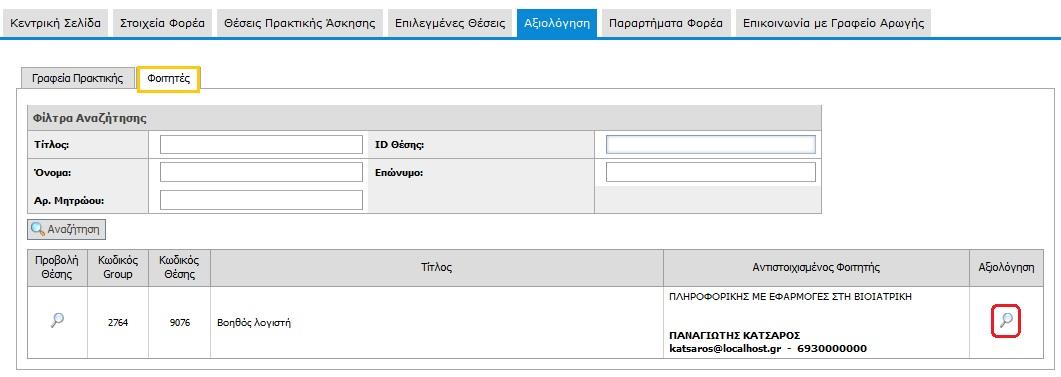Open Παραρτήματα Φορέα tab

666,23
